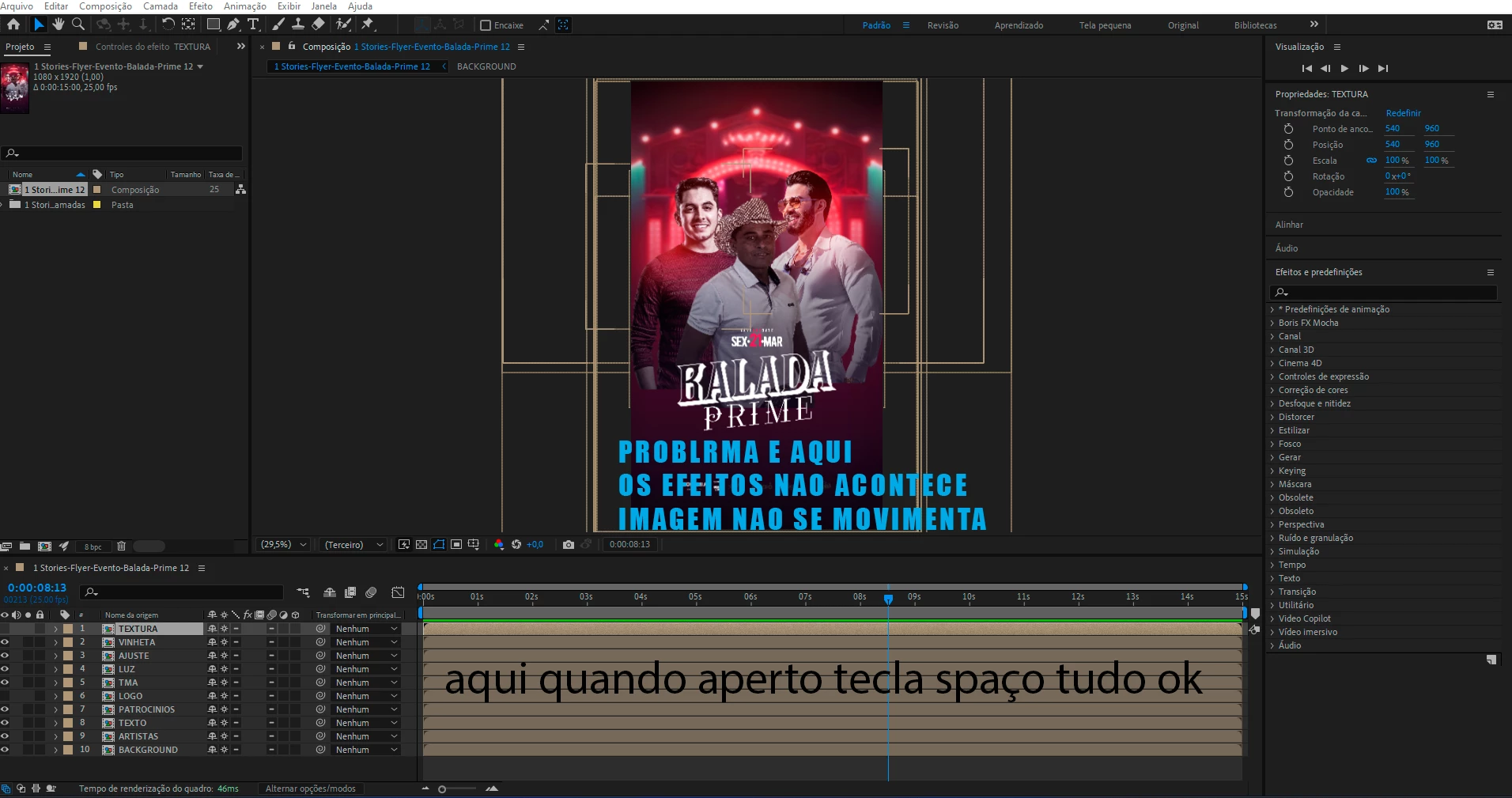Open the Camada menu
Viewport: 1512px width, 798px height.
click(x=161, y=6)
